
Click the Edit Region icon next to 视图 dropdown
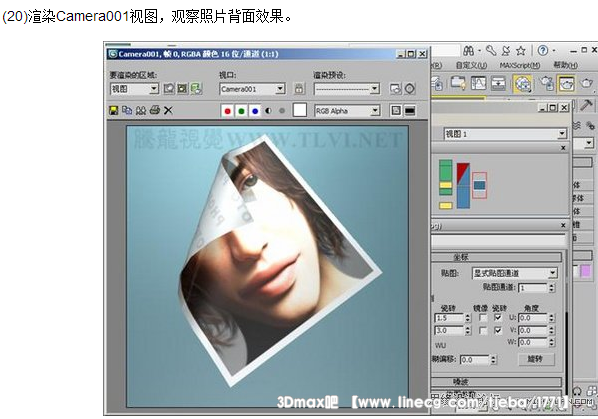click(x=169, y=89)
